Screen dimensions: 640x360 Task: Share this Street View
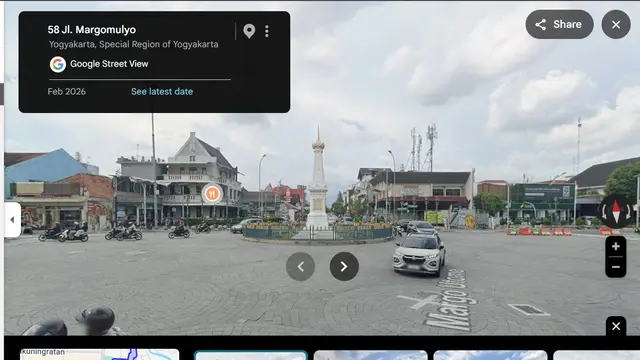[559, 24]
